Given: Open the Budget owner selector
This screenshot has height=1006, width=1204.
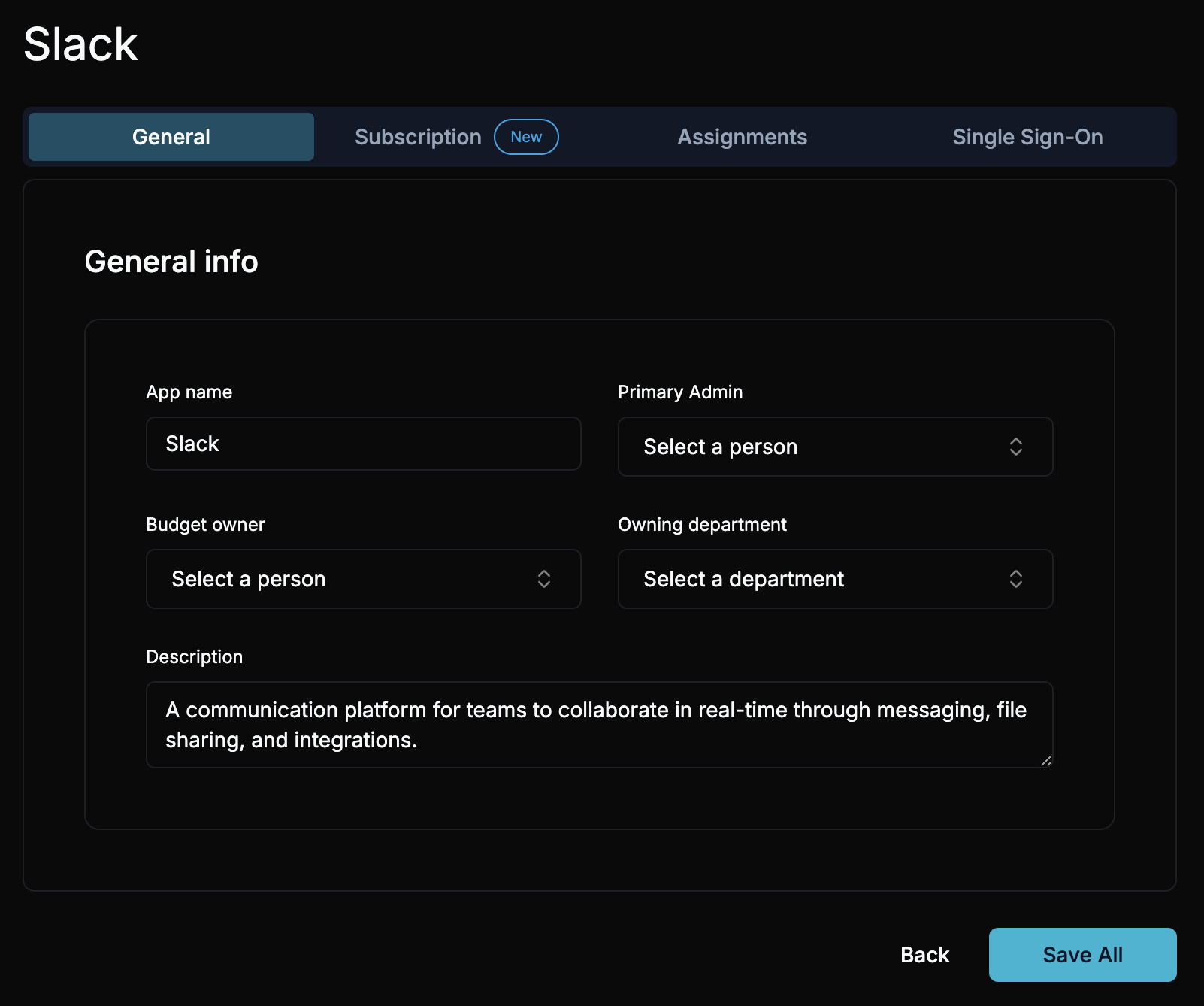Looking at the screenshot, I should 363,579.
